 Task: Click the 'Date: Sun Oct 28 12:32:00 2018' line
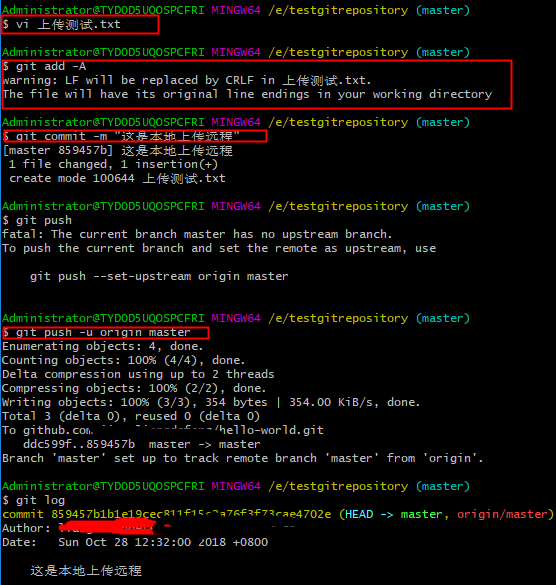[135, 542]
